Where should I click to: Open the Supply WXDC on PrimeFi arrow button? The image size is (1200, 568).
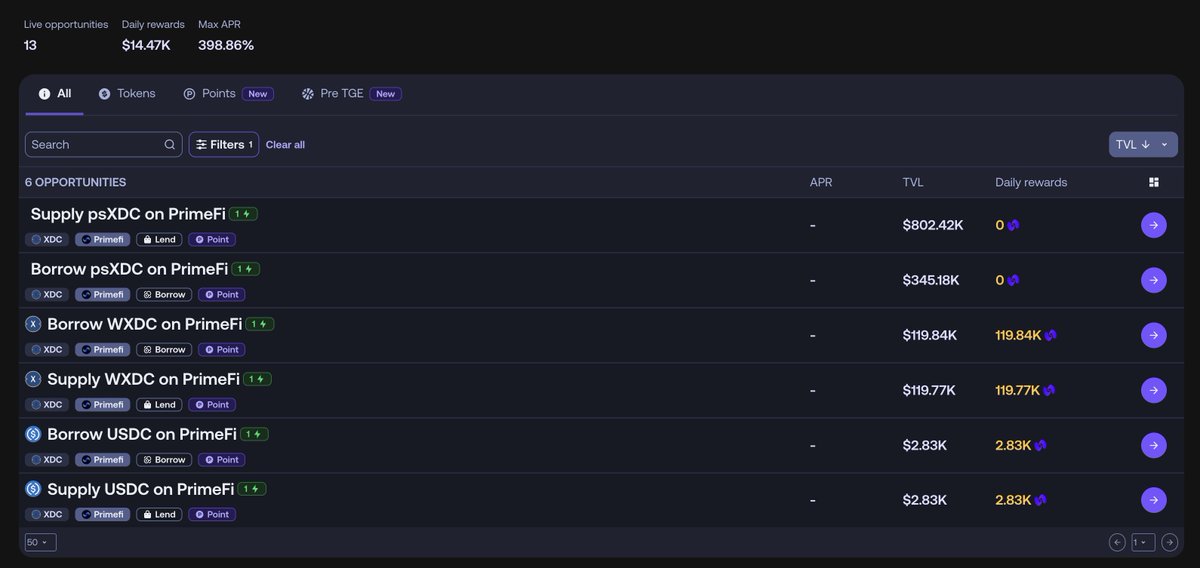(1153, 390)
